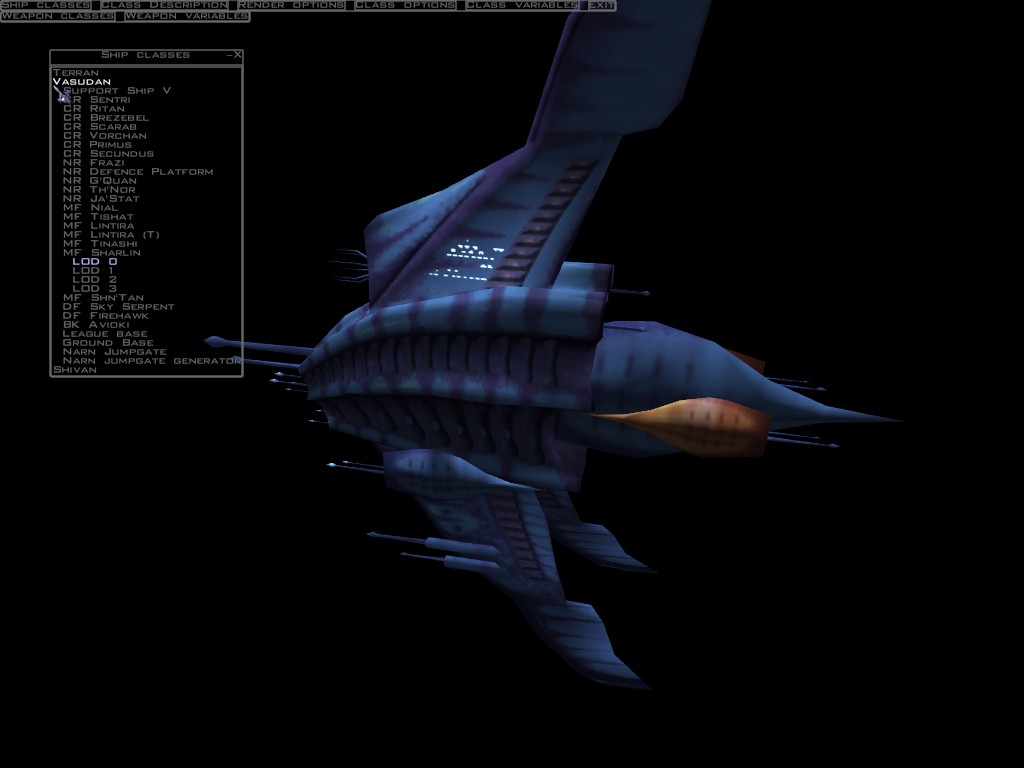Select the Ground Base entry
Image resolution: width=1024 pixels, height=768 pixels.
pos(108,342)
